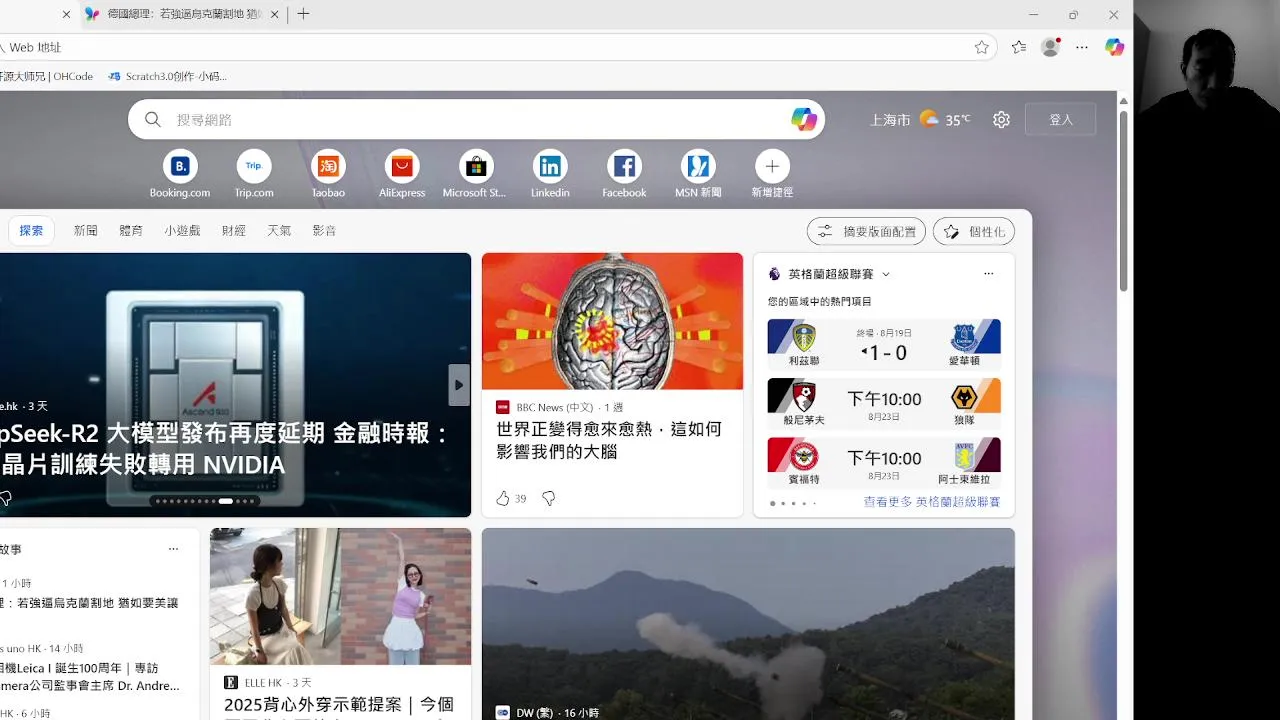Close the first browser tab
This screenshot has width=1280, height=720.
(67, 14)
